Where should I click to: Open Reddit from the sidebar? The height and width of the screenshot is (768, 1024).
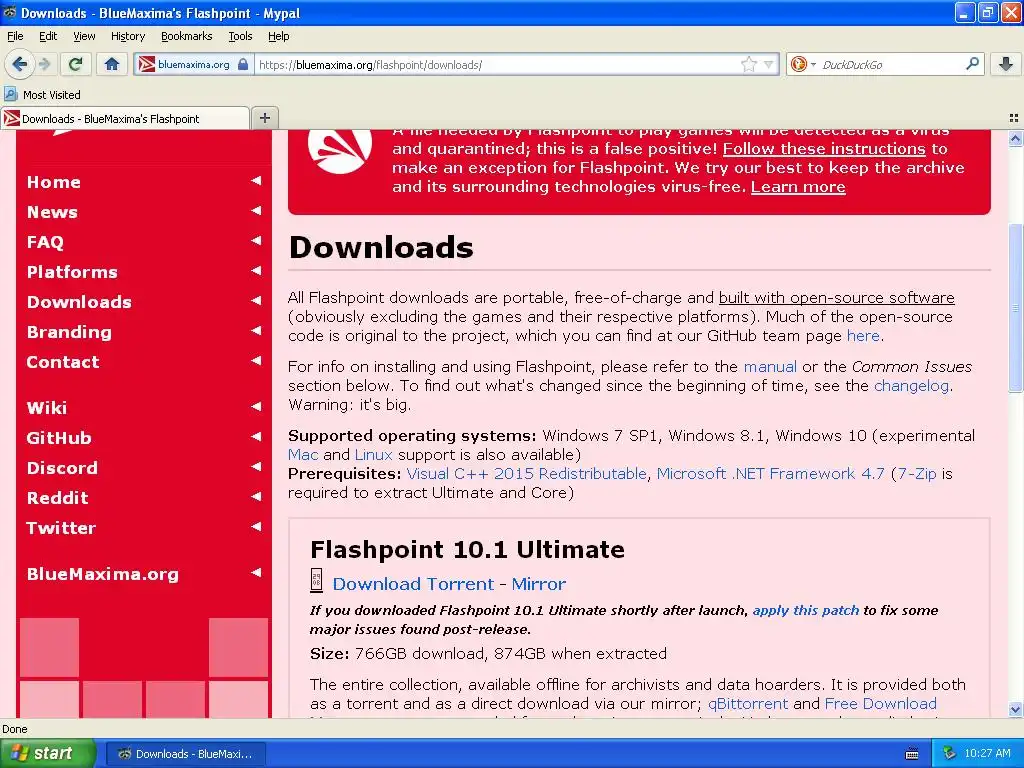click(x=57, y=498)
